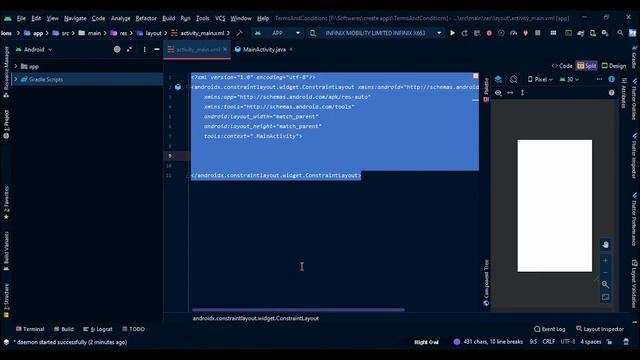
Task: Select the pan hand tool in preview
Action: (605, 244)
